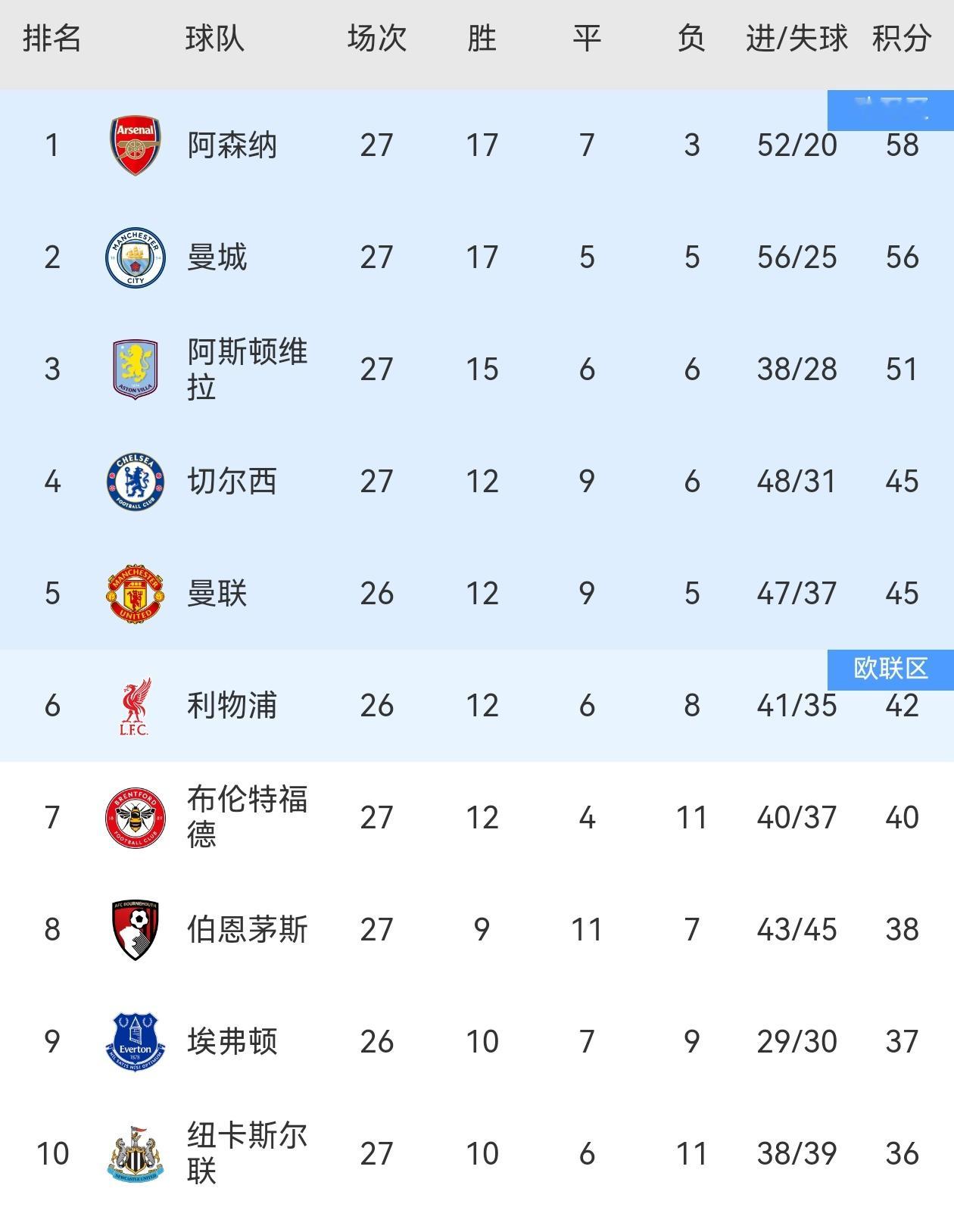This screenshot has height=1232, width=954.
Task: Select the 纽卡斯尔联 team name
Action: (247, 1153)
